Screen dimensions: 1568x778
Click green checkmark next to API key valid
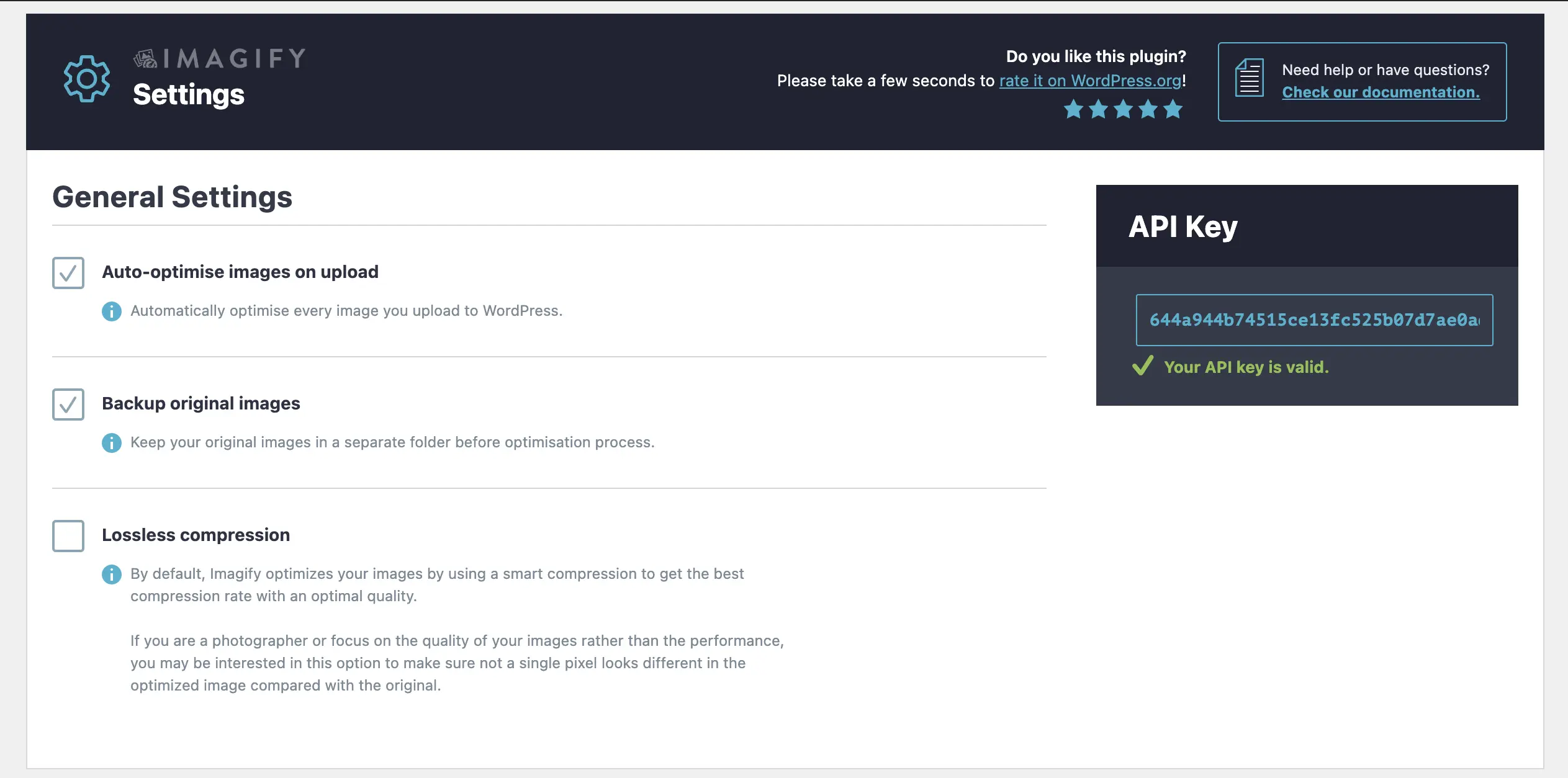pos(1143,366)
